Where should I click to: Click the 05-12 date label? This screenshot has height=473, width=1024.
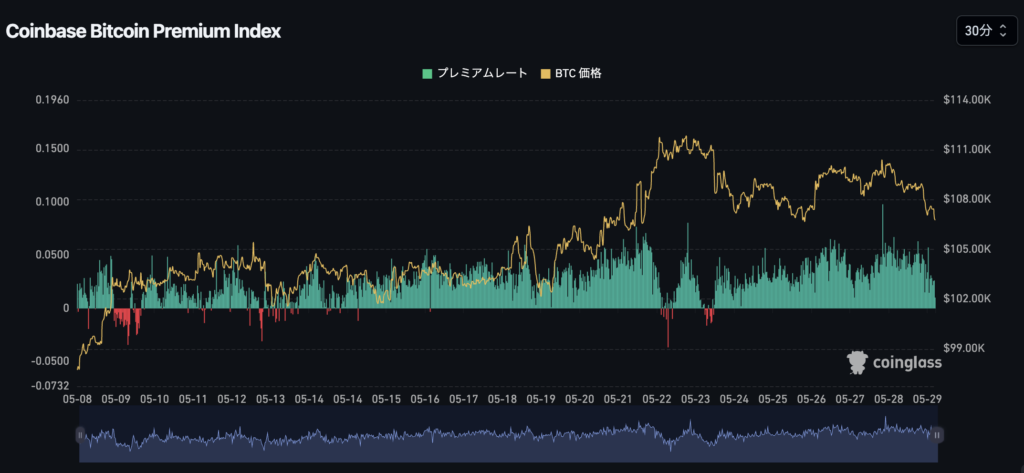click(x=232, y=398)
